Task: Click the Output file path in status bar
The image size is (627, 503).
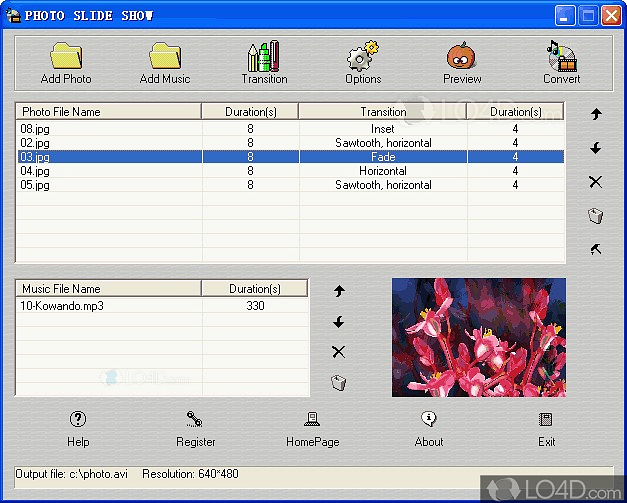Action: point(71,474)
